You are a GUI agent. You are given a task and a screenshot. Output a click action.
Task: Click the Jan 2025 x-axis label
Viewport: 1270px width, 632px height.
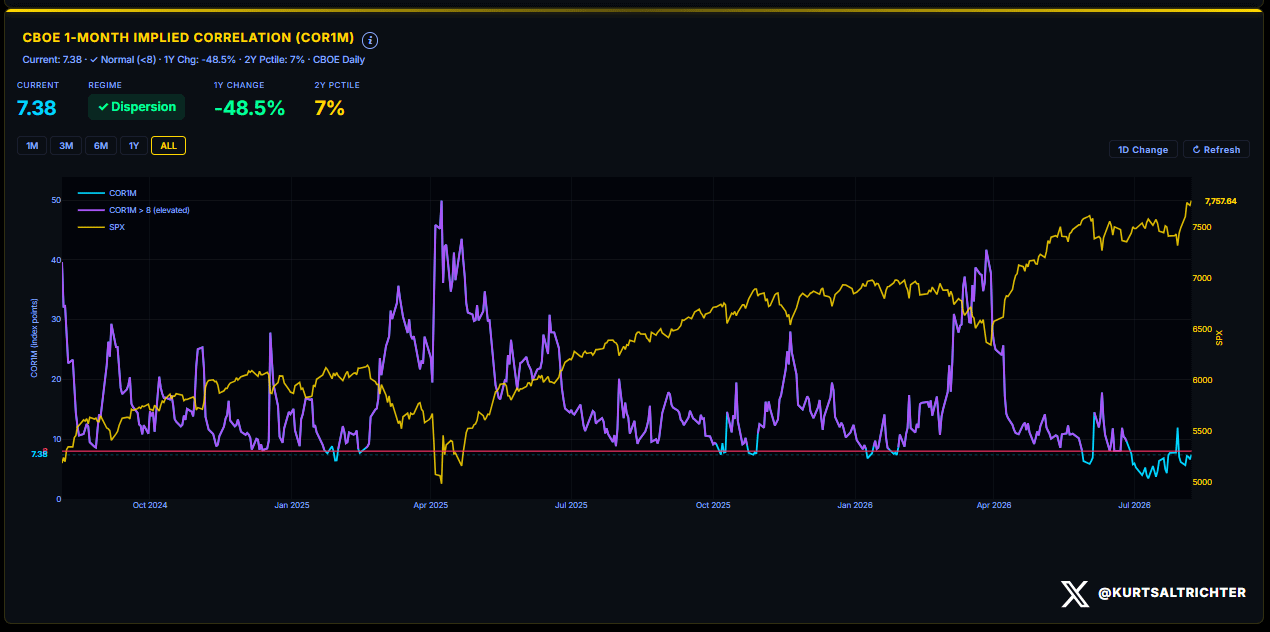(x=292, y=505)
